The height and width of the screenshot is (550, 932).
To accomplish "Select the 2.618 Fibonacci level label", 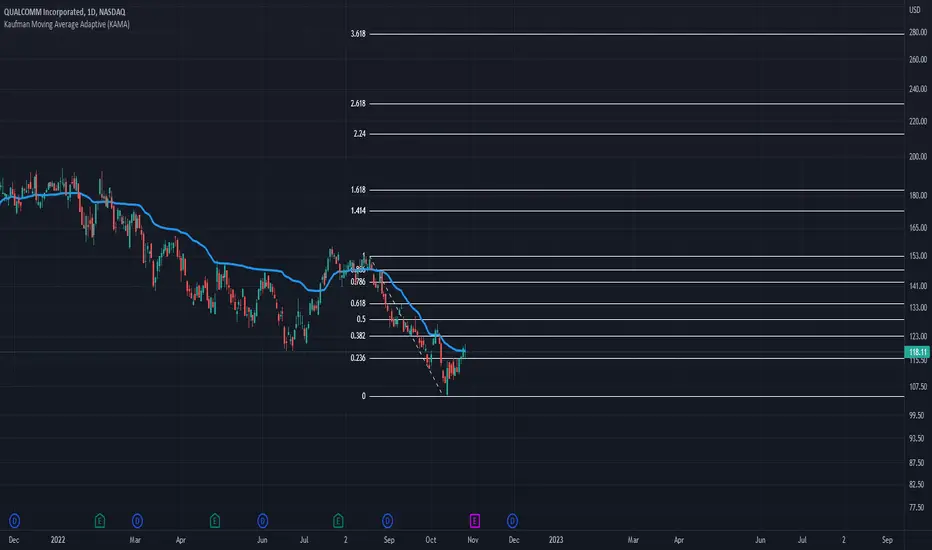I will coord(358,103).
